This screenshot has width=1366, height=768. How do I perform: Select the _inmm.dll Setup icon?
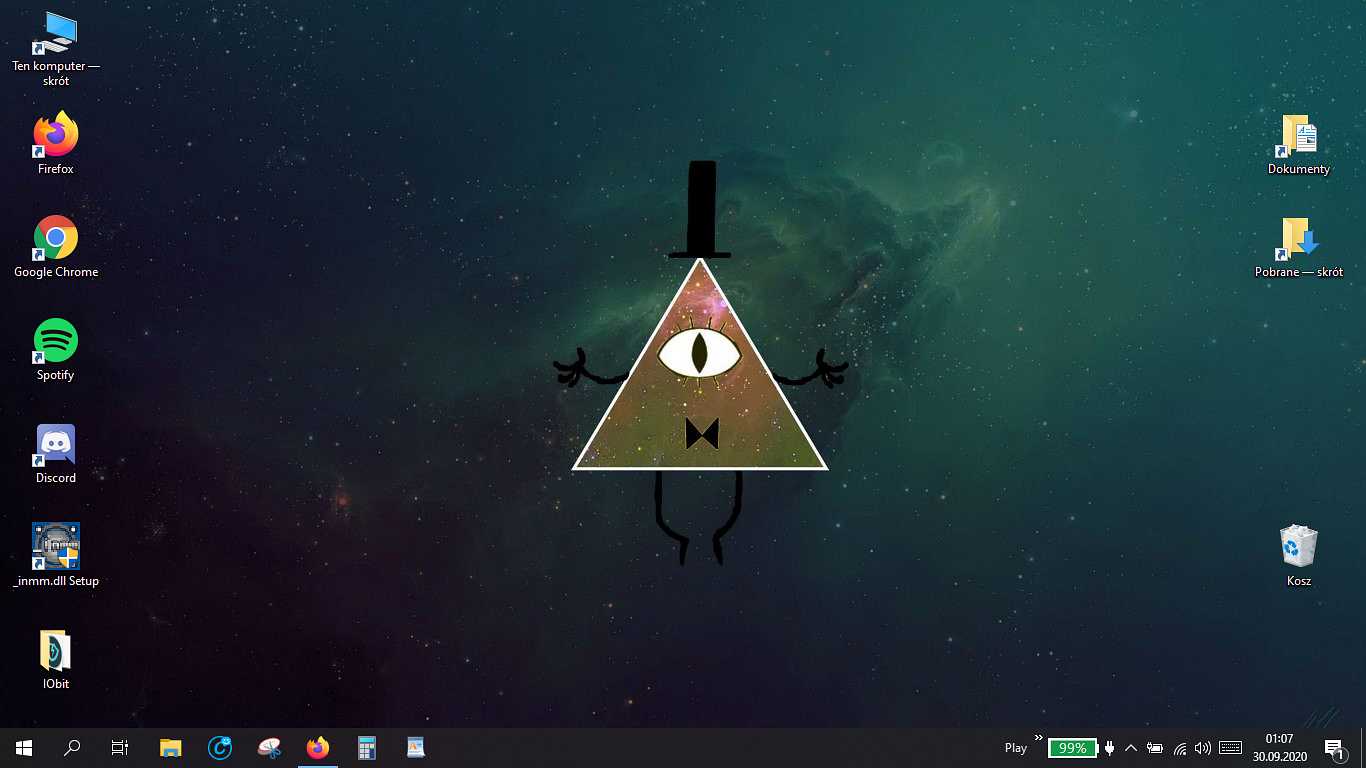(x=56, y=547)
